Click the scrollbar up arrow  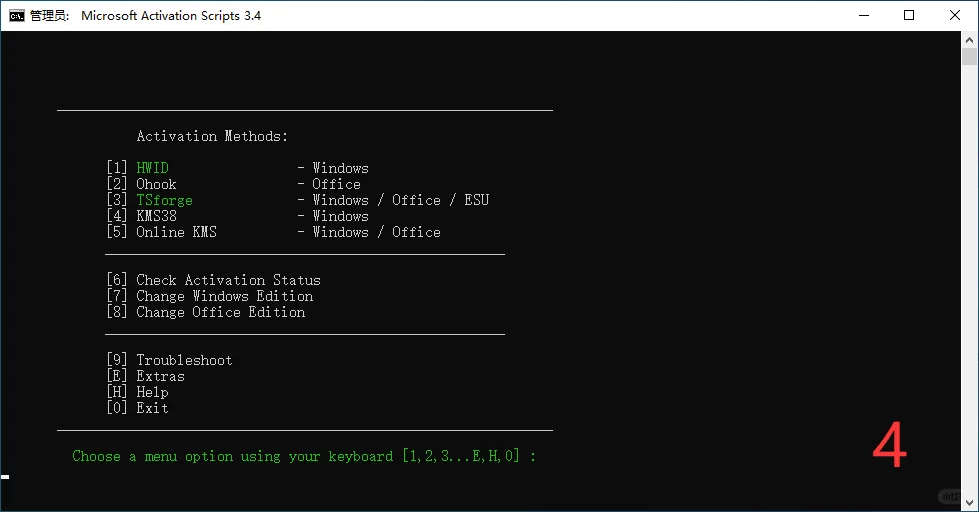coord(970,38)
